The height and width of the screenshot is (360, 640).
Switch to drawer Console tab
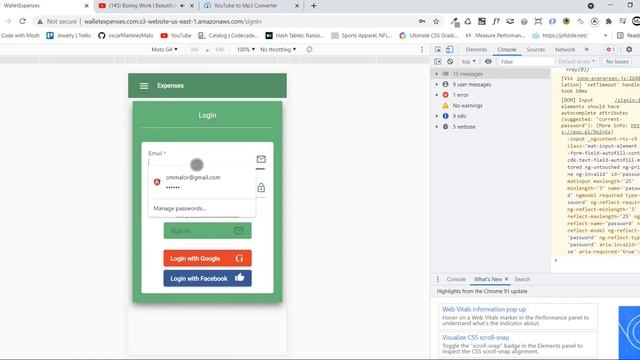pos(456,279)
